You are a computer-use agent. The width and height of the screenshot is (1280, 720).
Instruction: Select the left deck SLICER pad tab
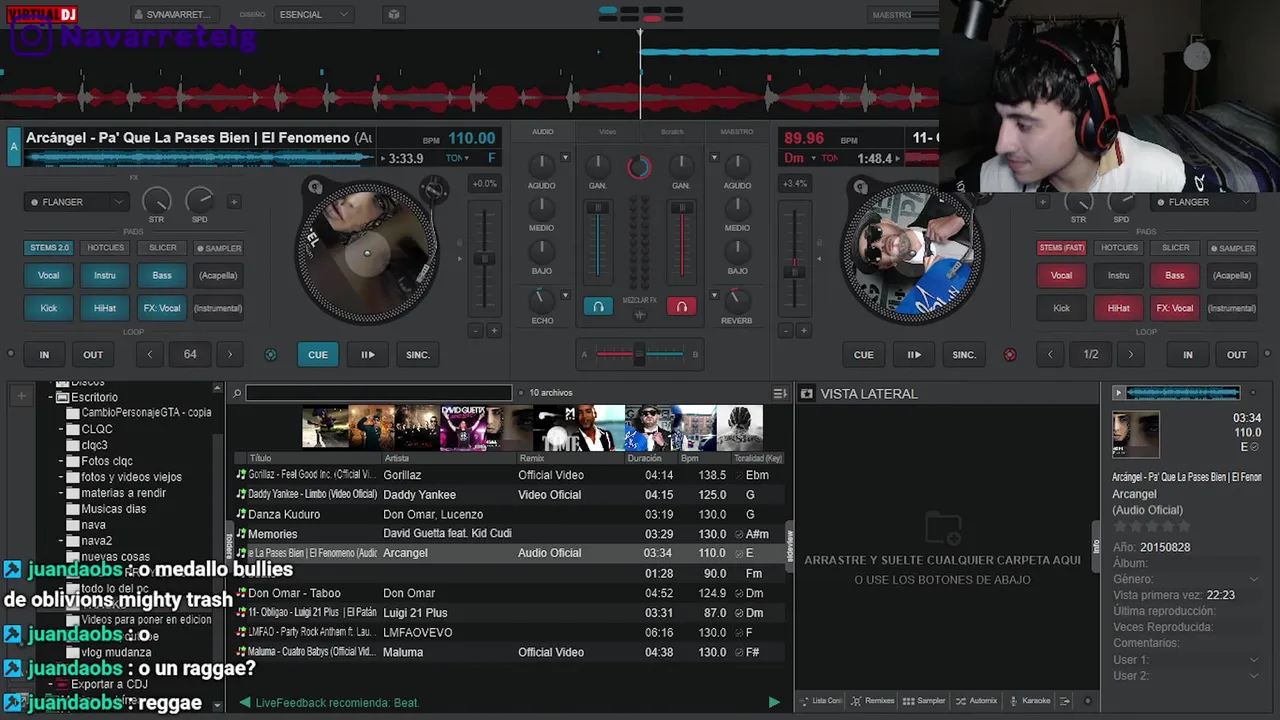click(162, 248)
